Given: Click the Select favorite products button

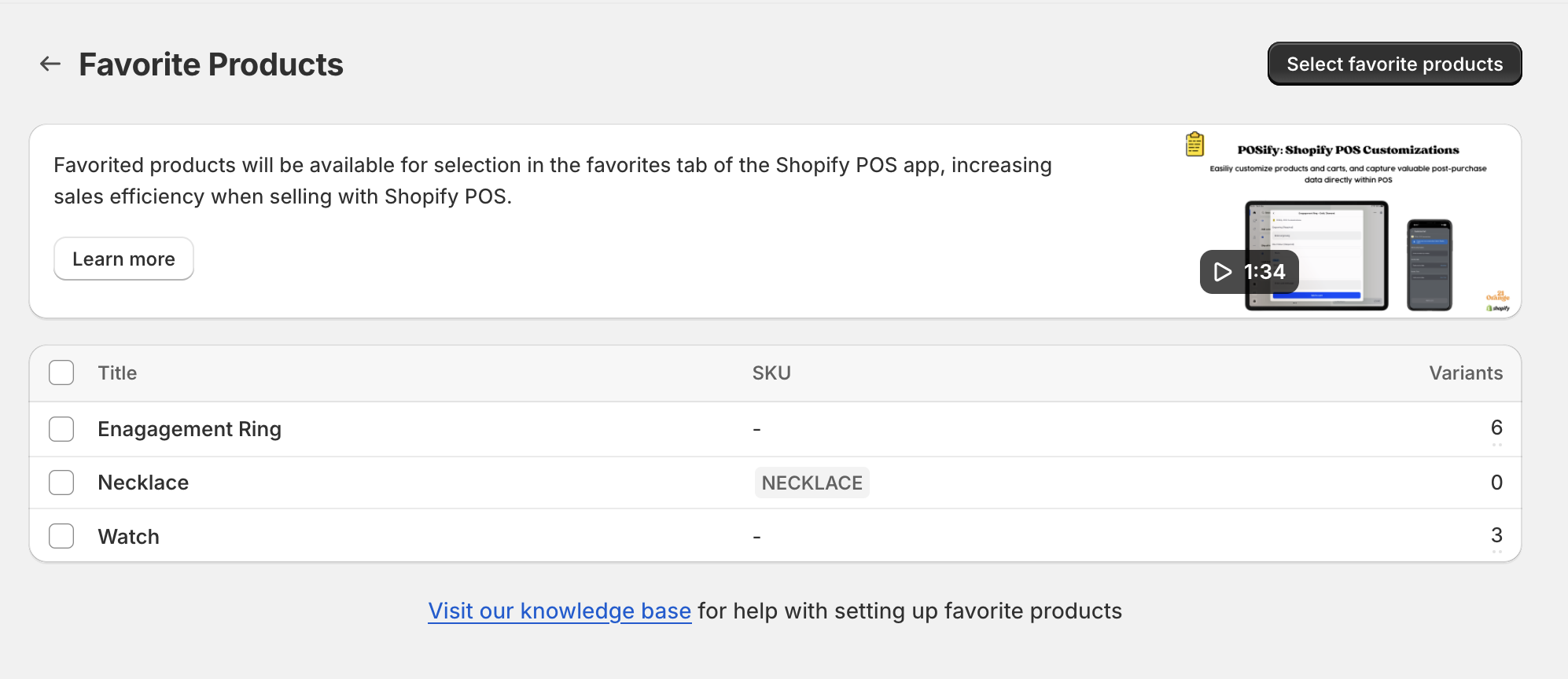Looking at the screenshot, I should [x=1394, y=64].
